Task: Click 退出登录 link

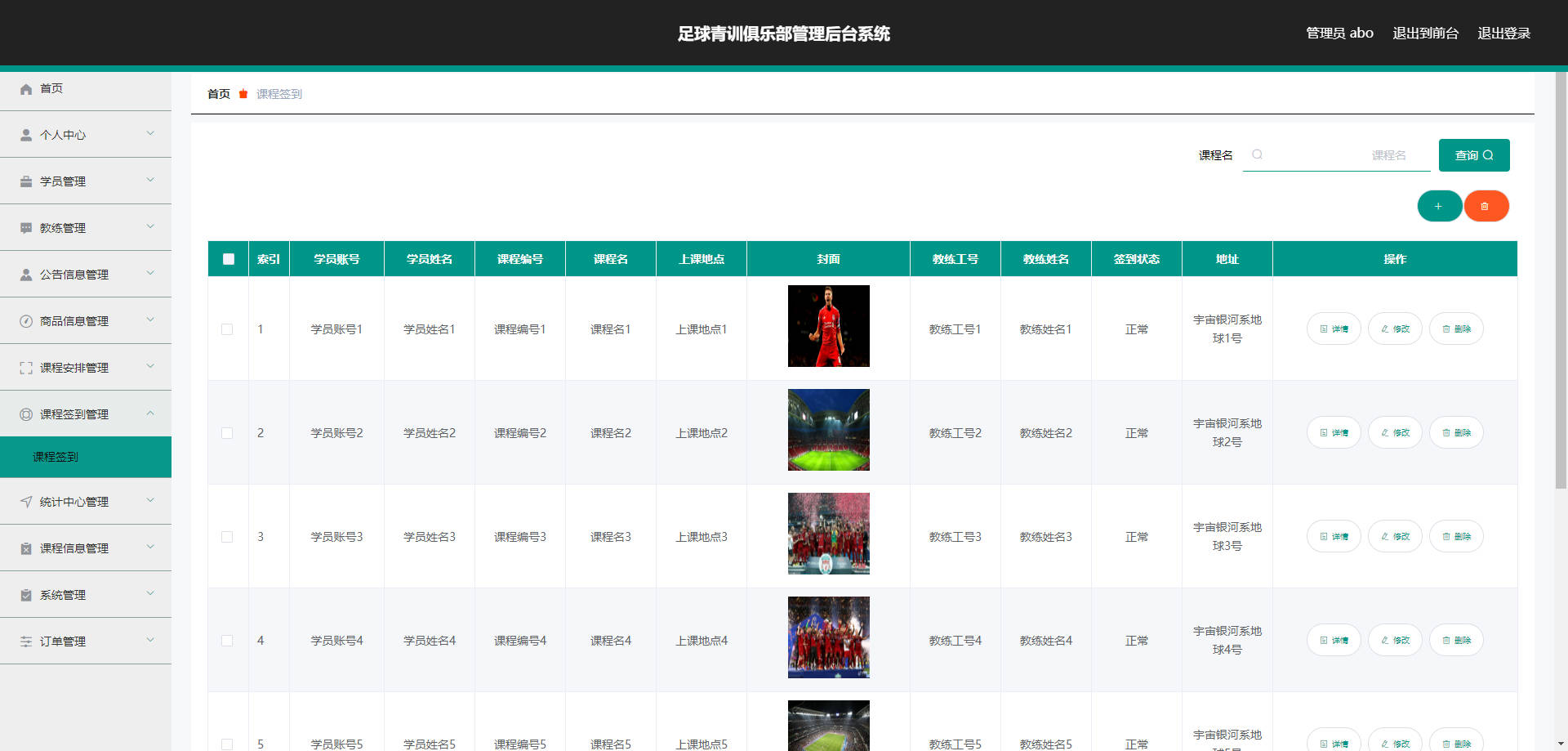Action: coord(1503,33)
